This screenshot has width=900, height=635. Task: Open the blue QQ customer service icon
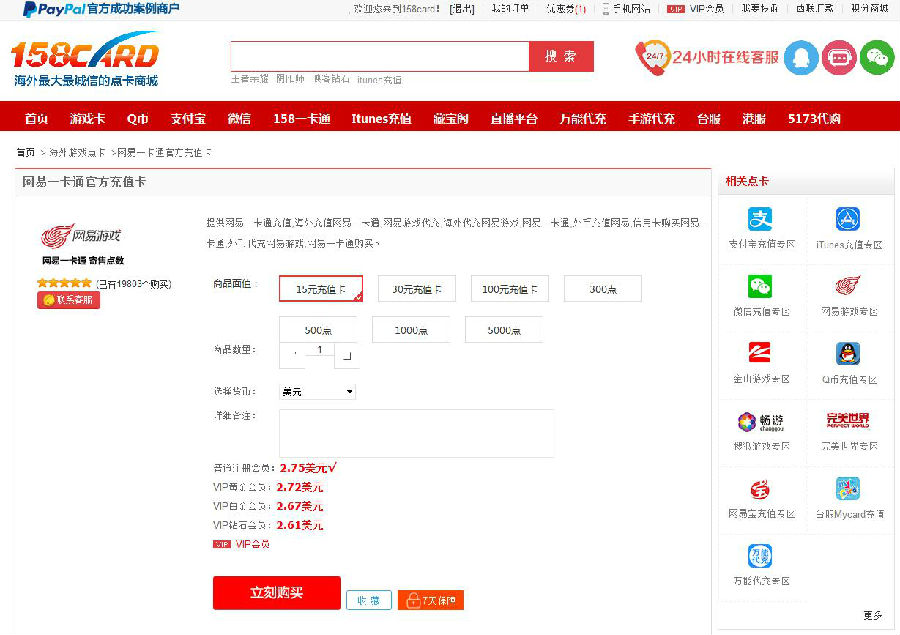pos(801,57)
